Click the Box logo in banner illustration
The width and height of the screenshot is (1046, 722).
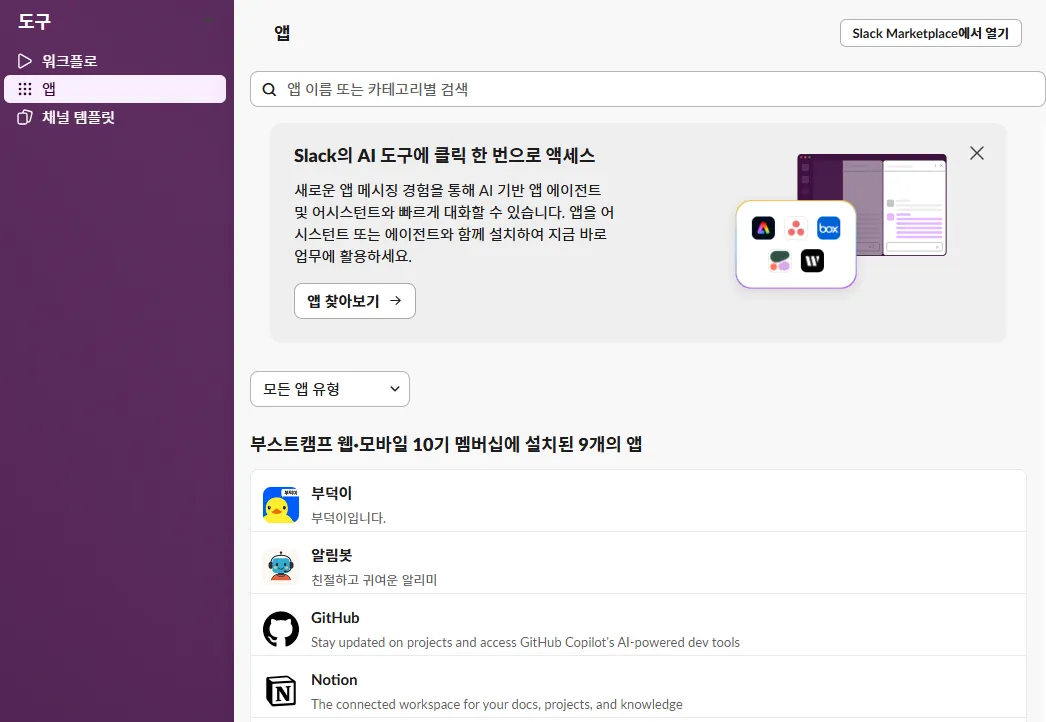829,228
